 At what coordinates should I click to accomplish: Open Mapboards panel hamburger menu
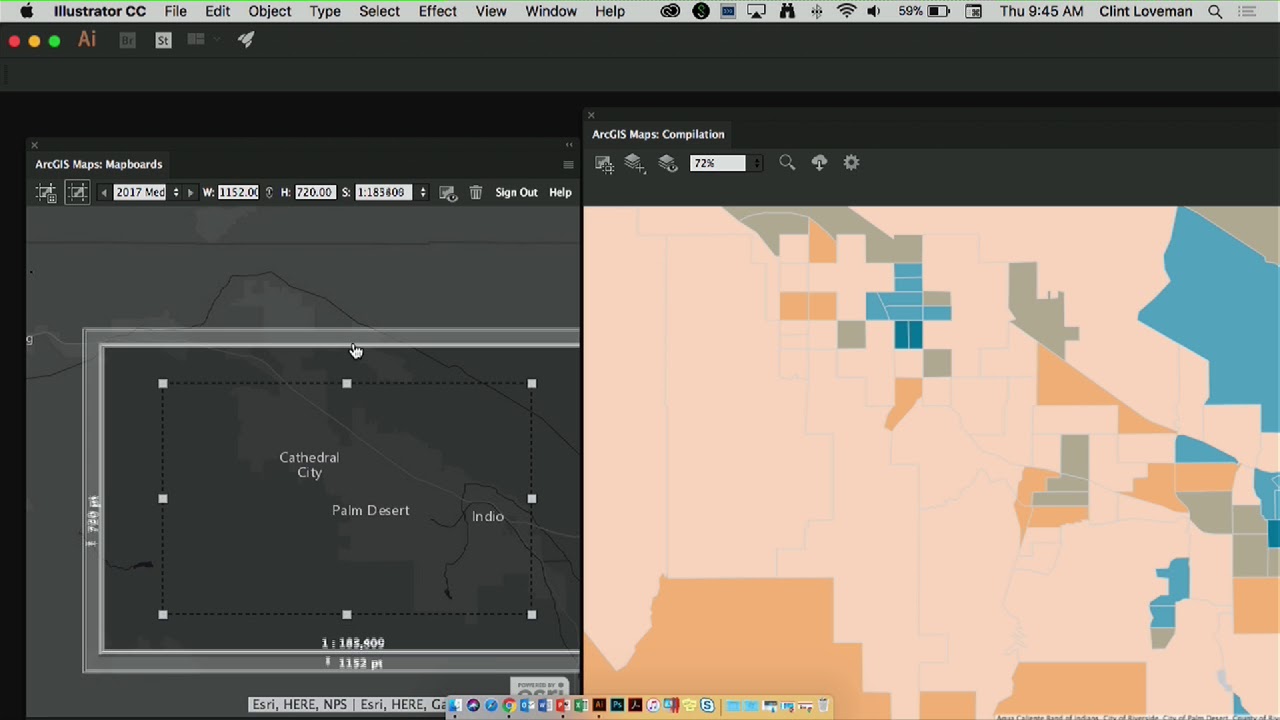568,165
